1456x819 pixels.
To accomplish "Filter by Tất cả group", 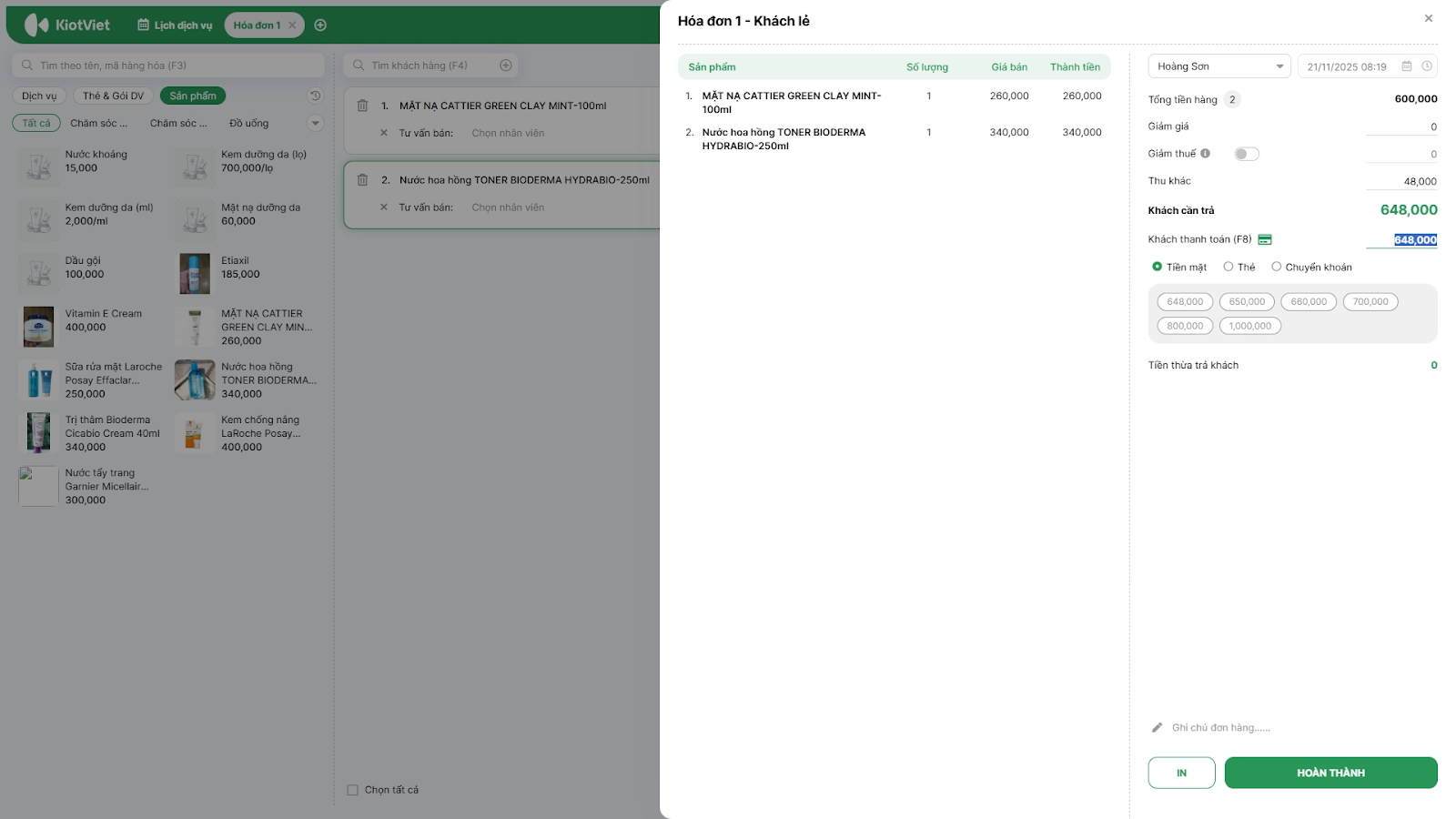I will click(x=36, y=123).
